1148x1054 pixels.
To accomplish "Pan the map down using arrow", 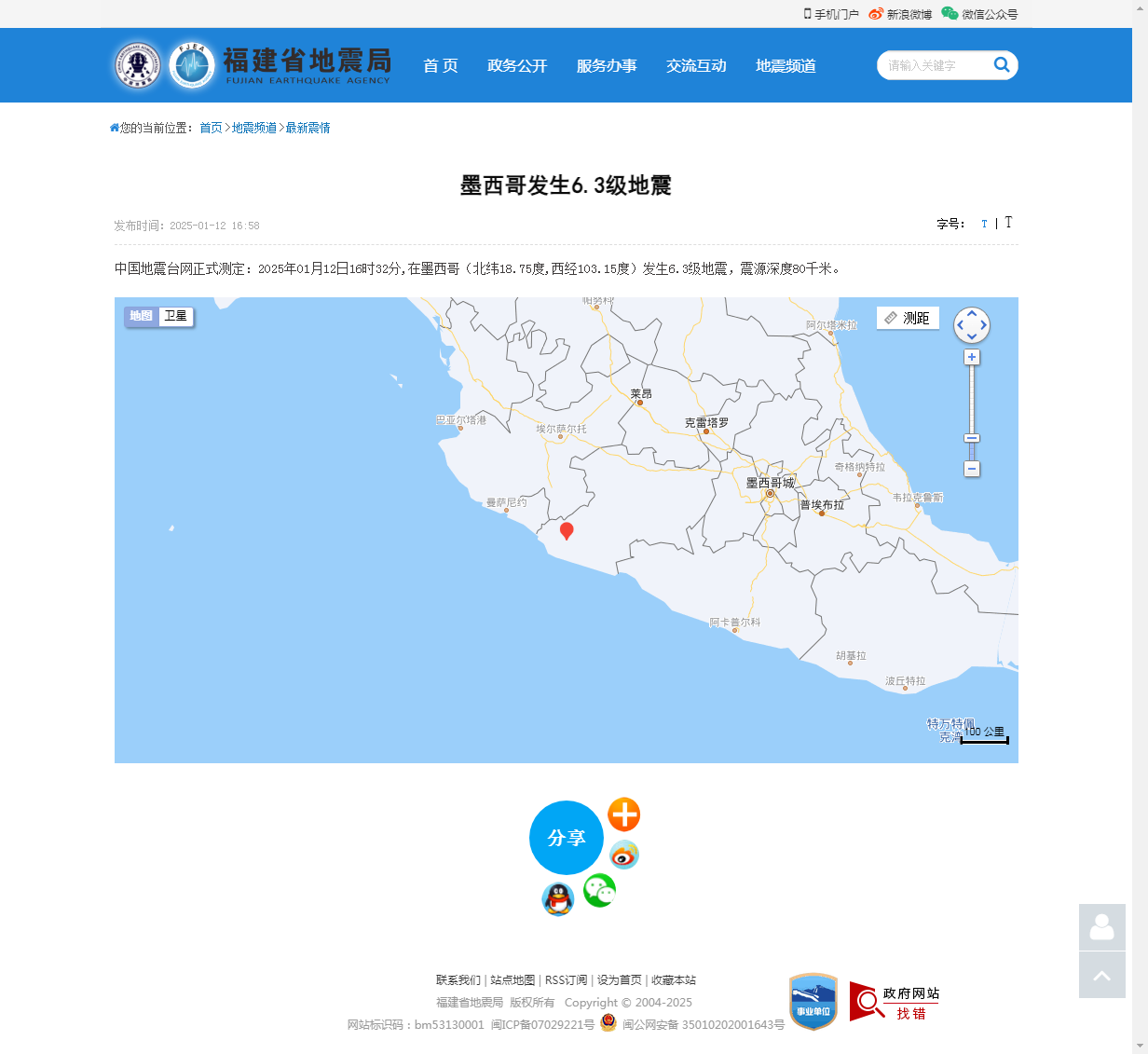I will [x=972, y=337].
